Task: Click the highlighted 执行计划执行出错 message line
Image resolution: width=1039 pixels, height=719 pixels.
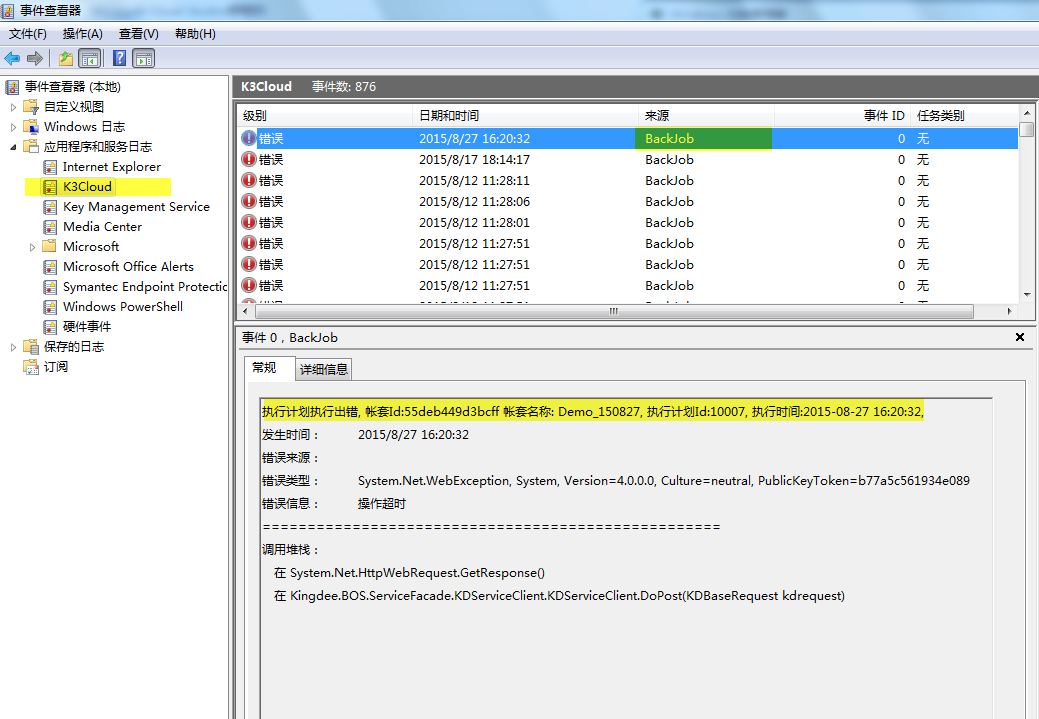Action: (593, 412)
